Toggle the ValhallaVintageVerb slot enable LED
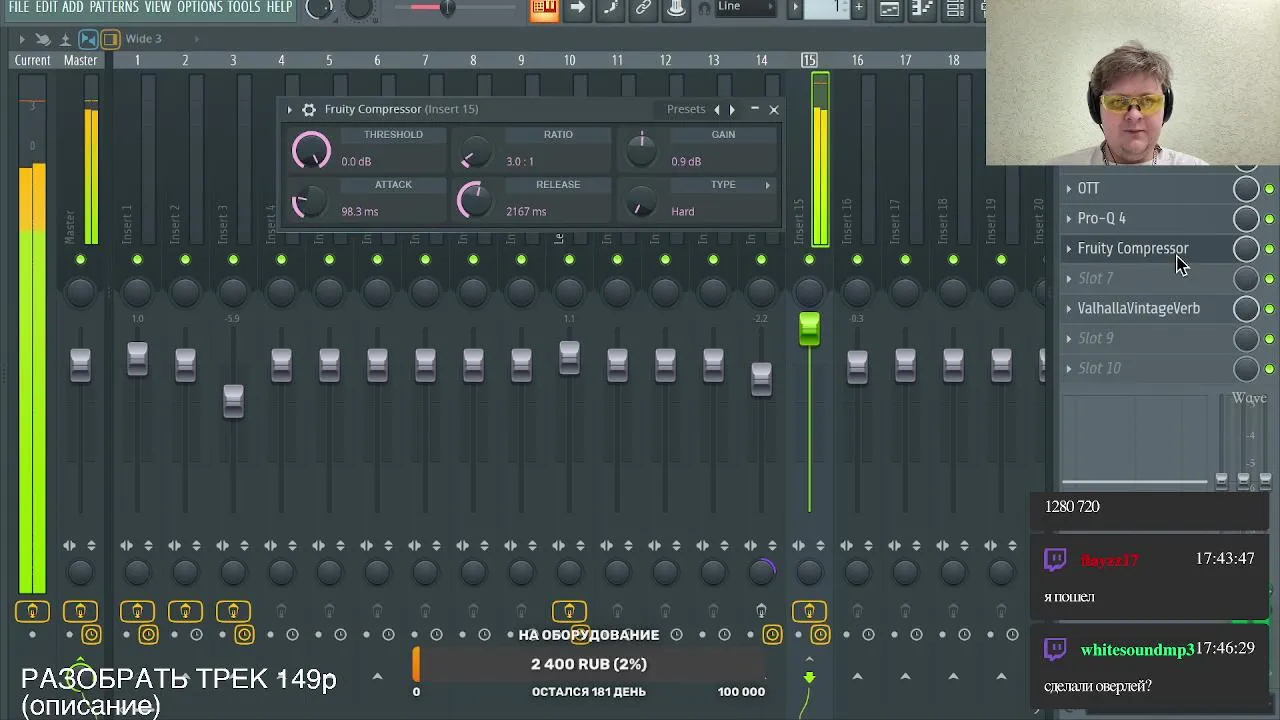 pos(1269,309)
